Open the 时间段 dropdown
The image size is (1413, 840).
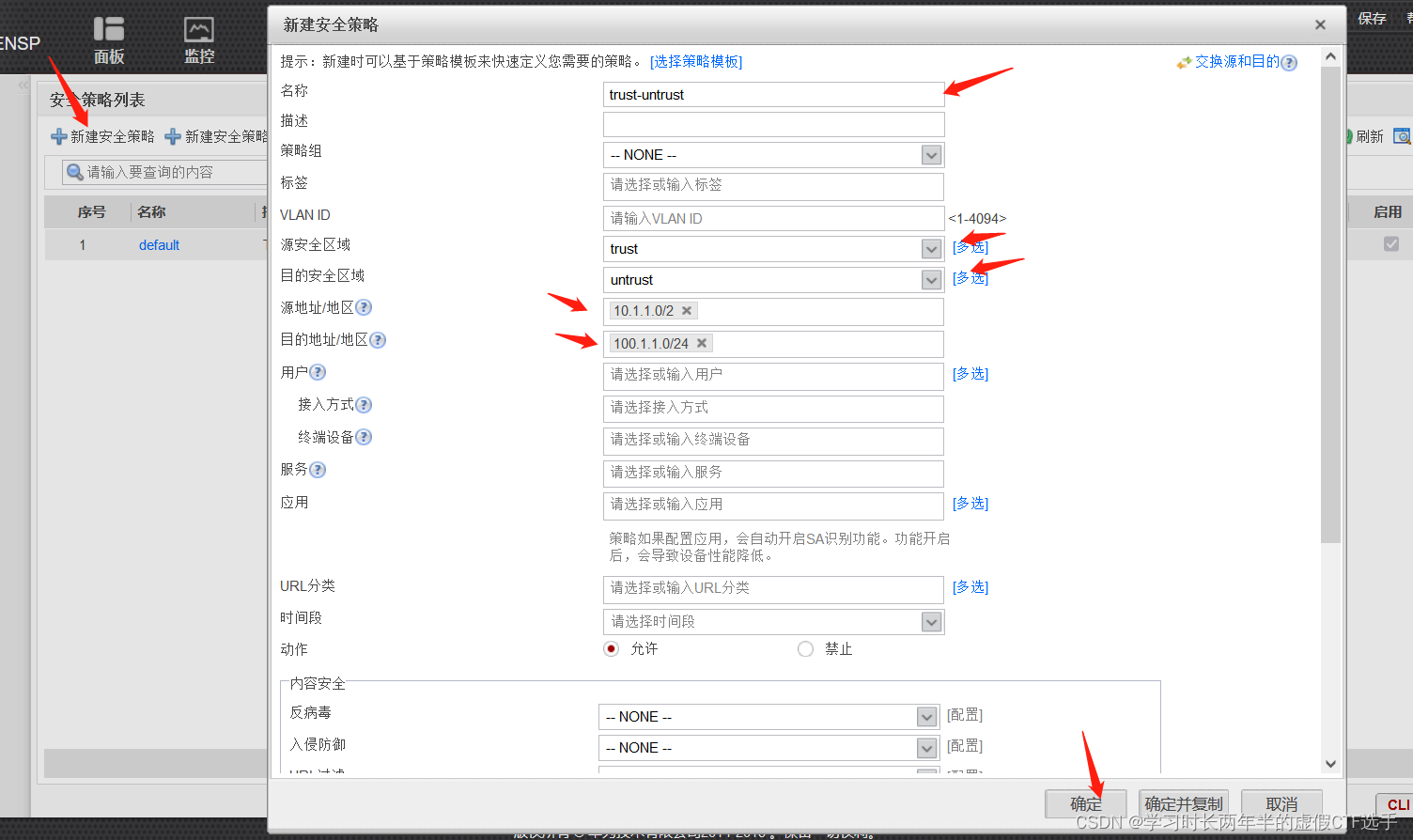[773, 621]
